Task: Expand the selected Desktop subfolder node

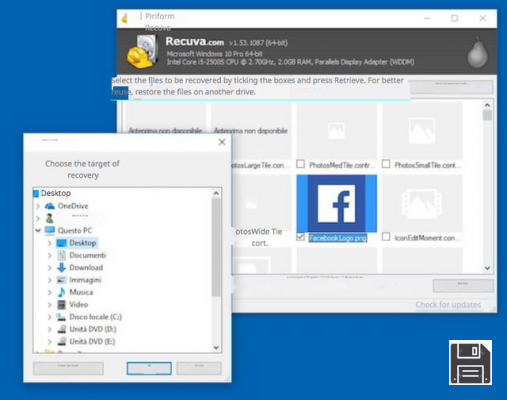Action: [50, 243]
